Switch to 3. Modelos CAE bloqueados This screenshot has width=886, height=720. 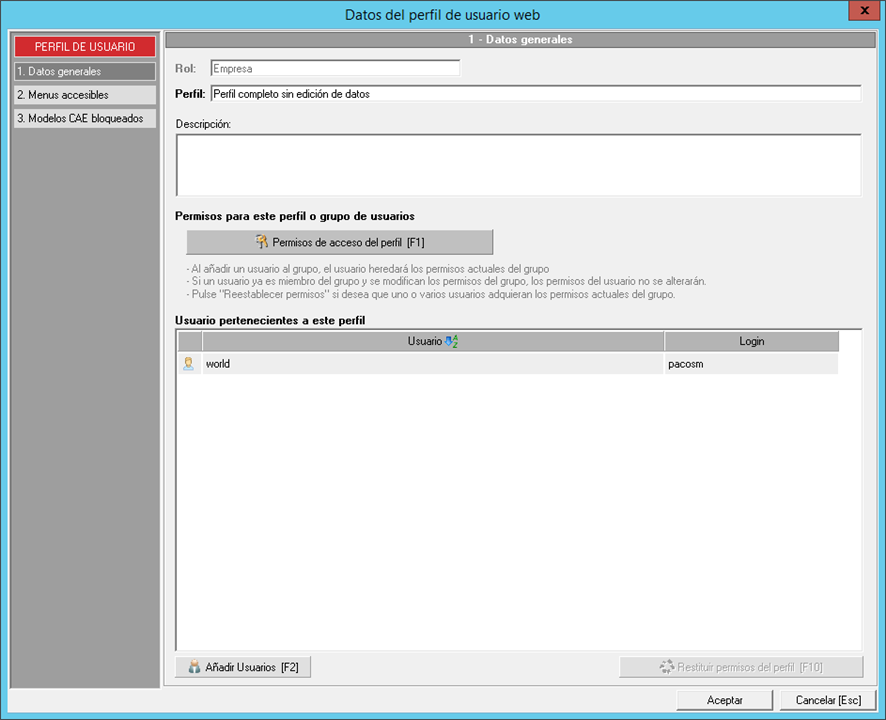[85, 118]
